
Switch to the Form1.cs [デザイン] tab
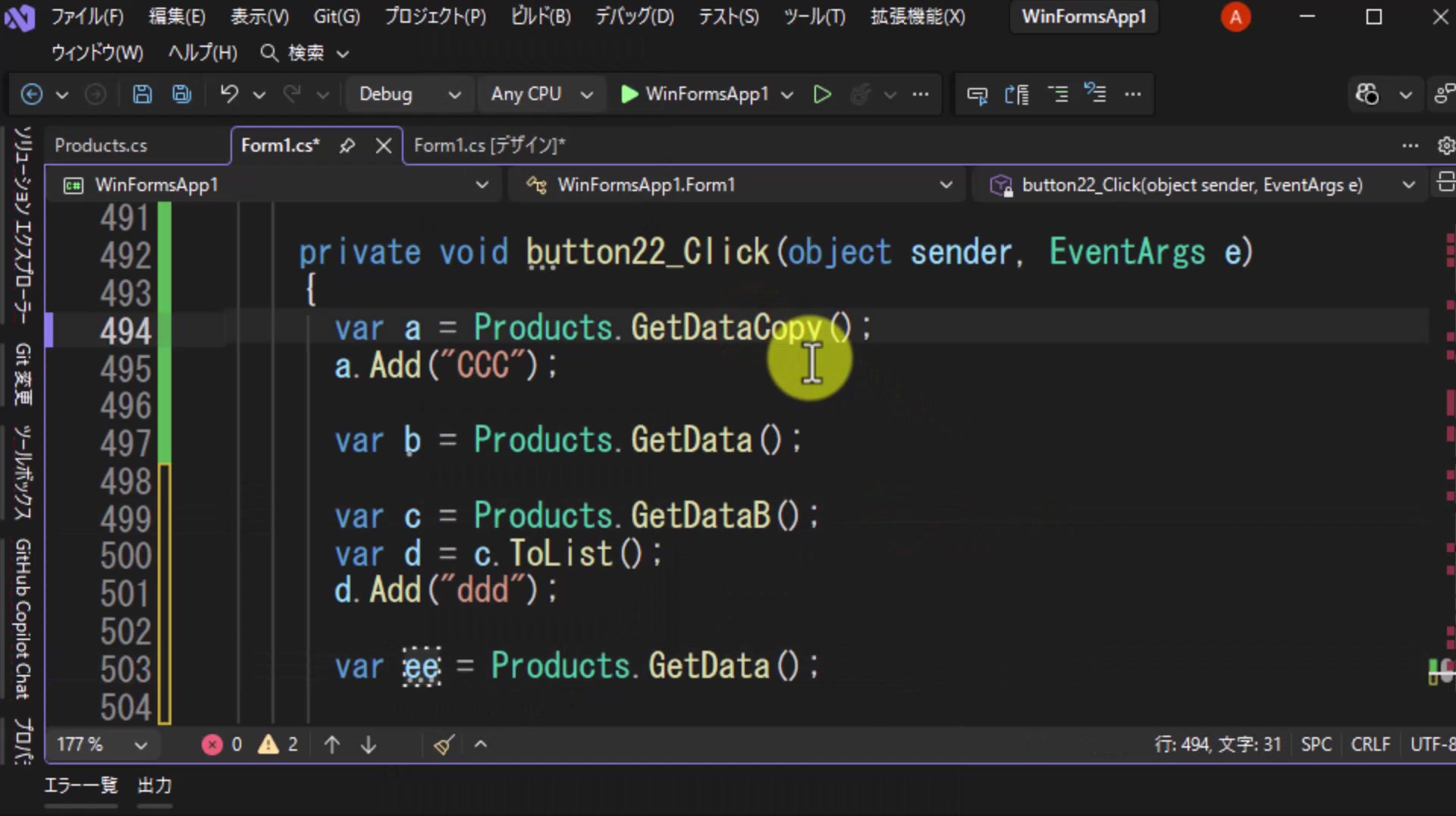coord(490,146)
